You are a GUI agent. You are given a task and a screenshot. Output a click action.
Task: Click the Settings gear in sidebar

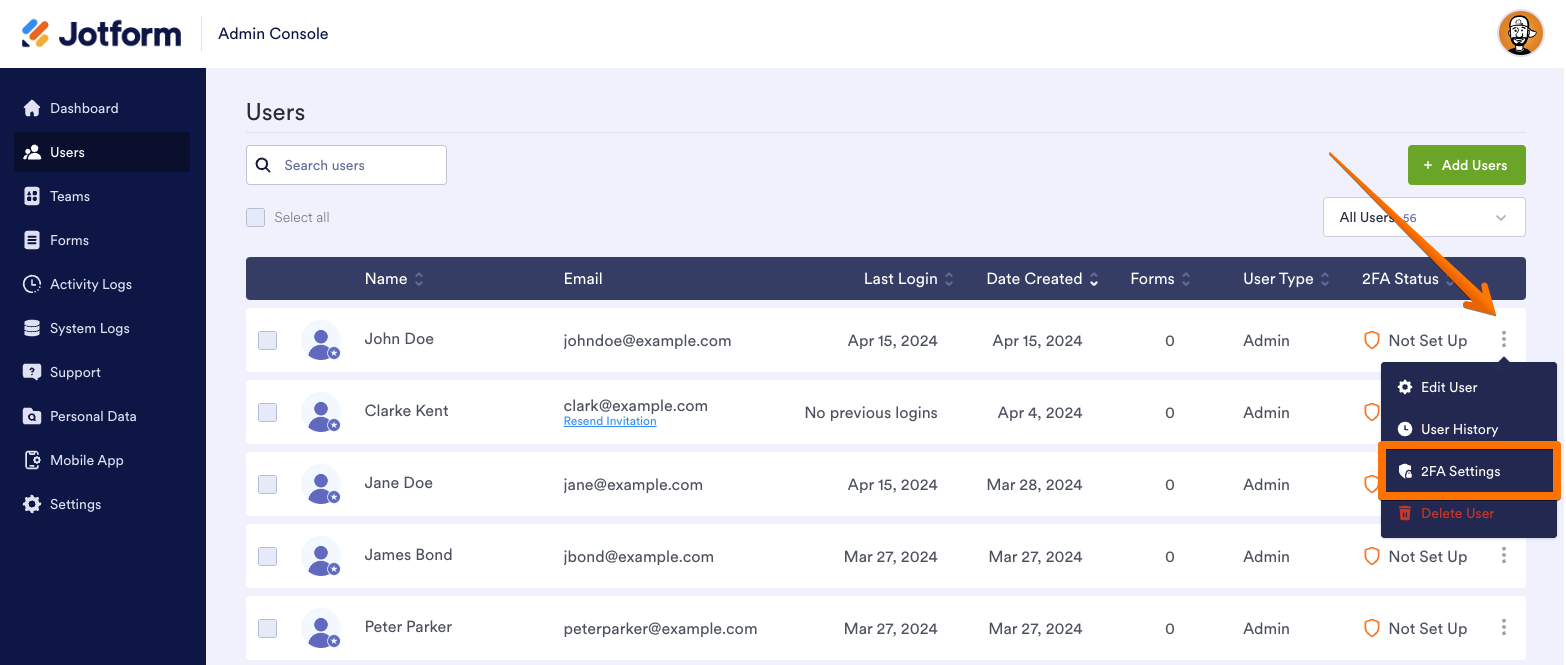click(32, 504)
